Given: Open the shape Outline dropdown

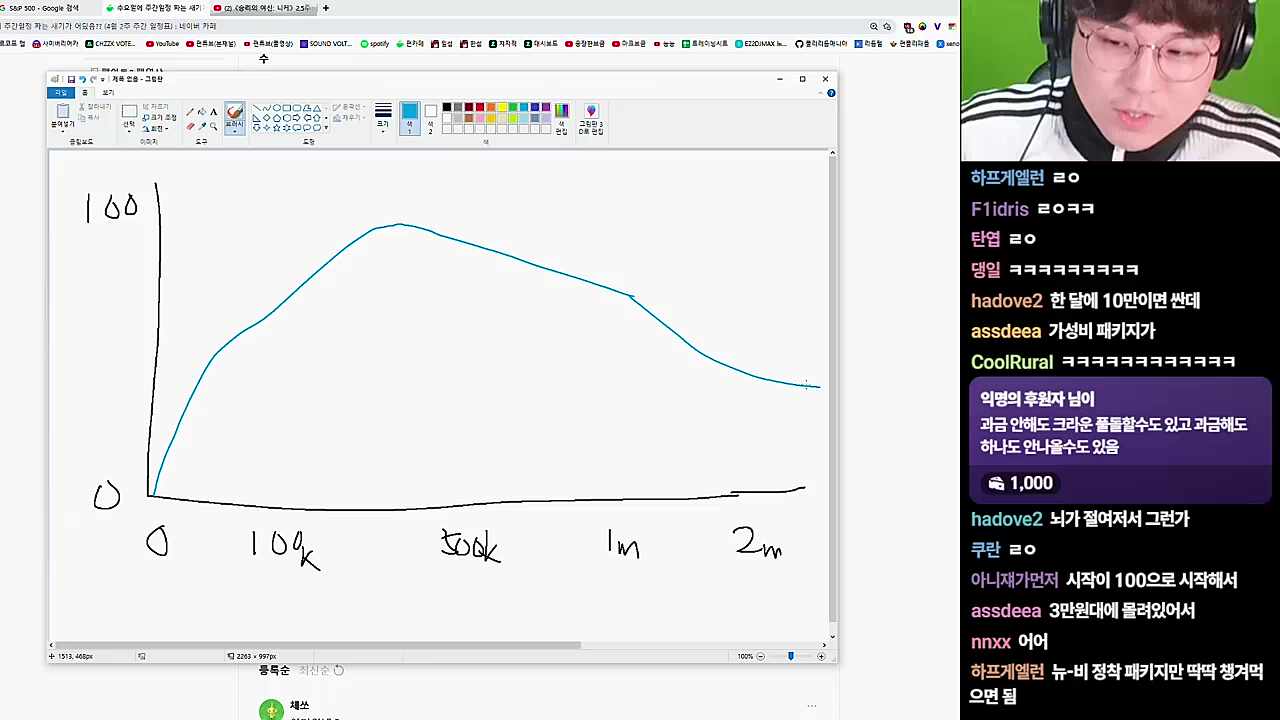Looking at the screenshot, I should (349, 107).
